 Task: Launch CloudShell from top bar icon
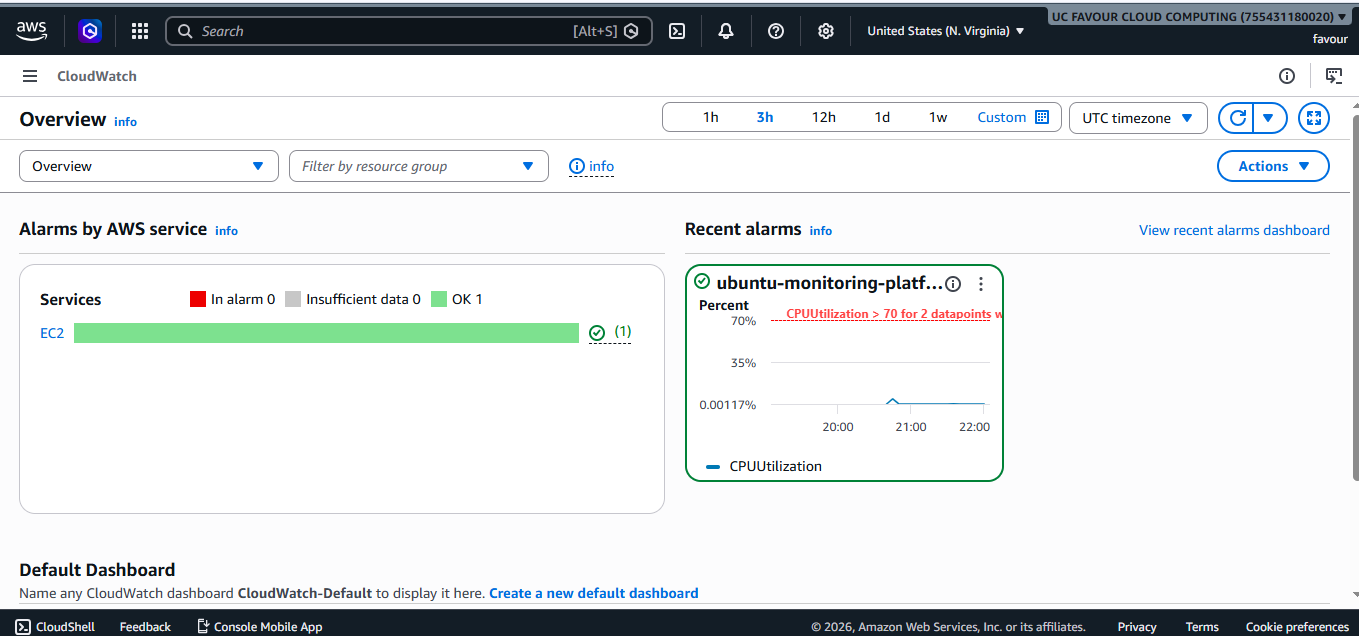pos(677,31)
